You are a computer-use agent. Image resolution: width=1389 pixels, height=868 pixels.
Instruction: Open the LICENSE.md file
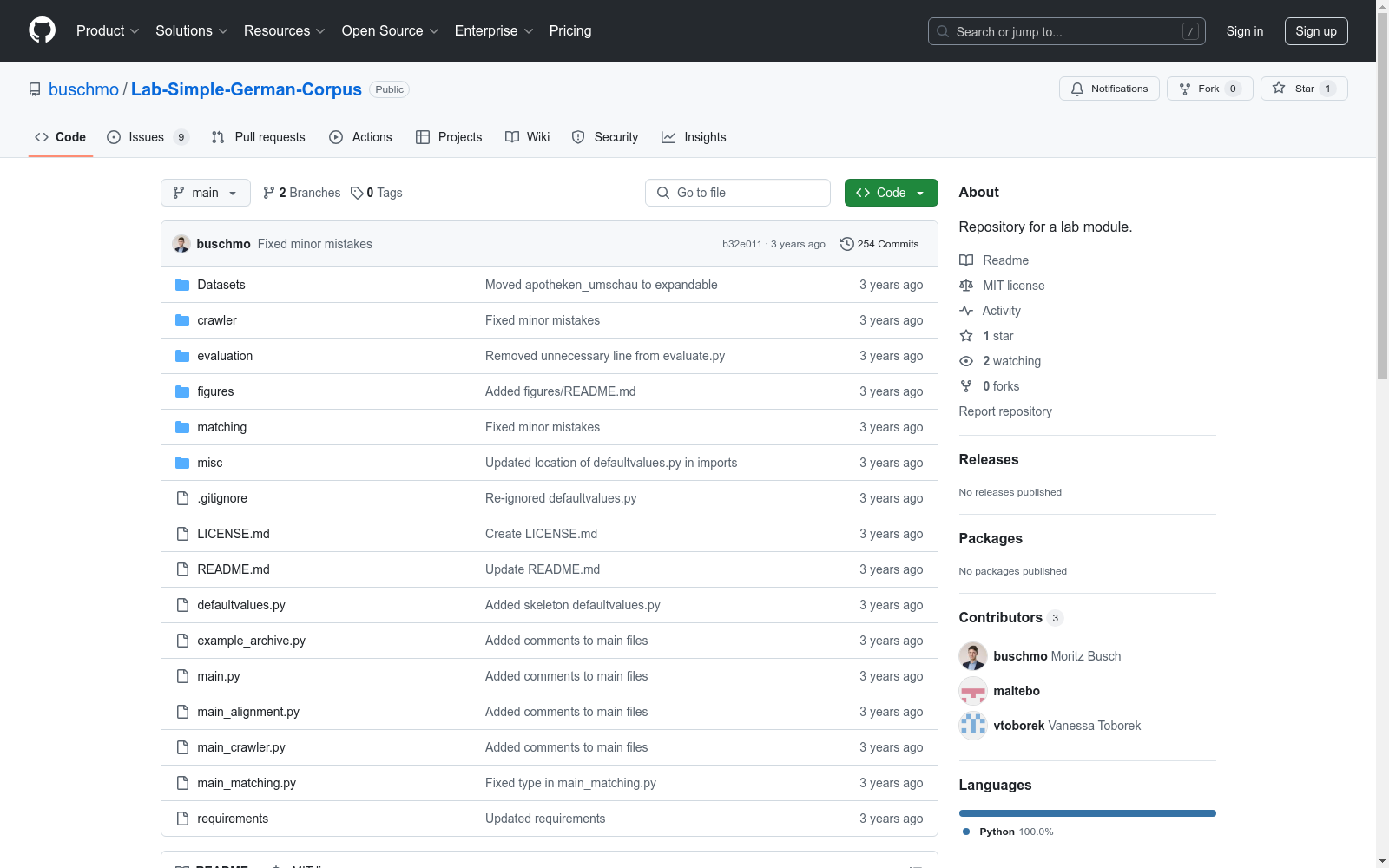point(234,534)
